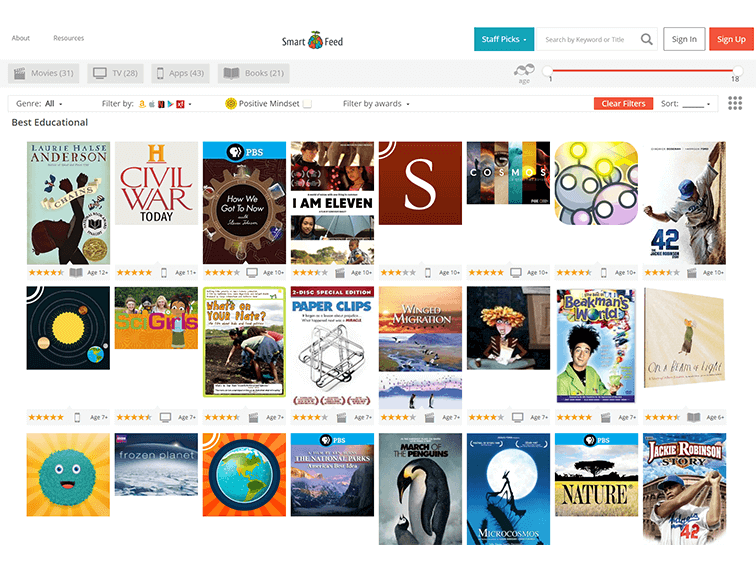This screenshot has width=756, height=567.
Task: Open the Staff Picks dropdown
Action: pos(504,39)
